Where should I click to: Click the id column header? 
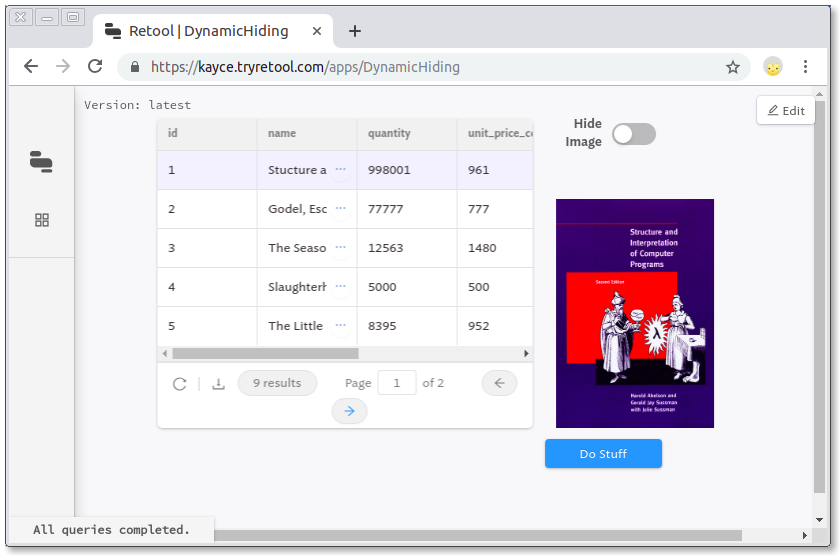(x=207, y=133)
